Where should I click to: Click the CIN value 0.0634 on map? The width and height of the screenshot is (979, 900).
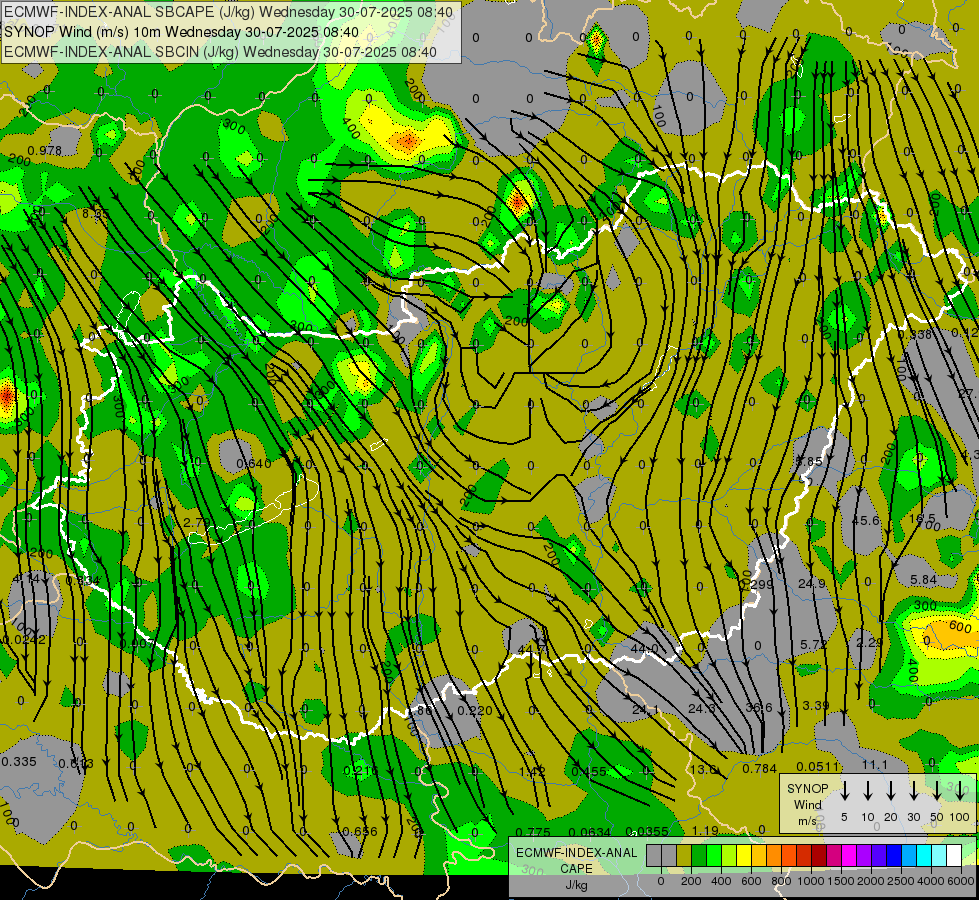coord(589,832)
